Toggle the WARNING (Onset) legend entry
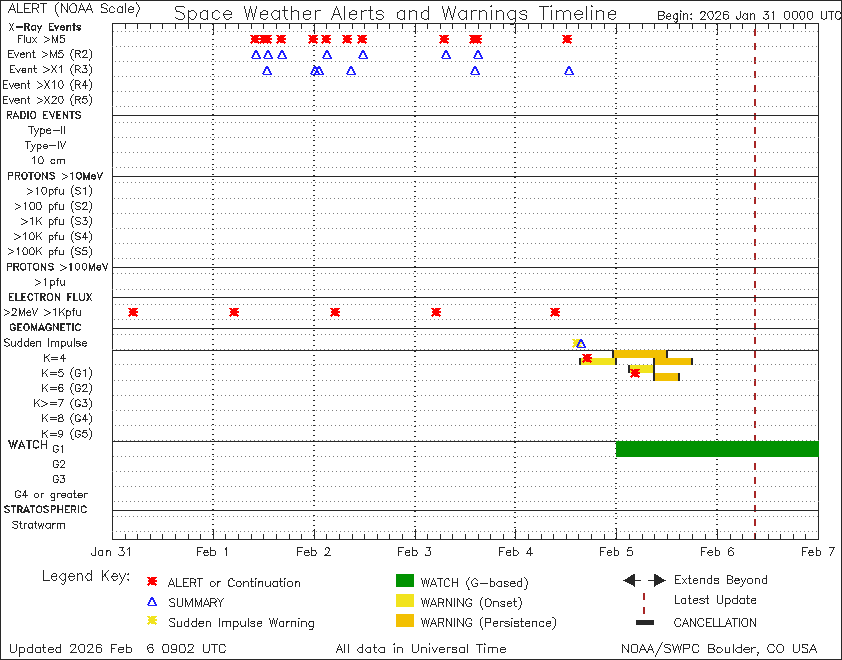The height and width of the screenshot is (660, 842). pyautogui.click(x=403, y=601)
